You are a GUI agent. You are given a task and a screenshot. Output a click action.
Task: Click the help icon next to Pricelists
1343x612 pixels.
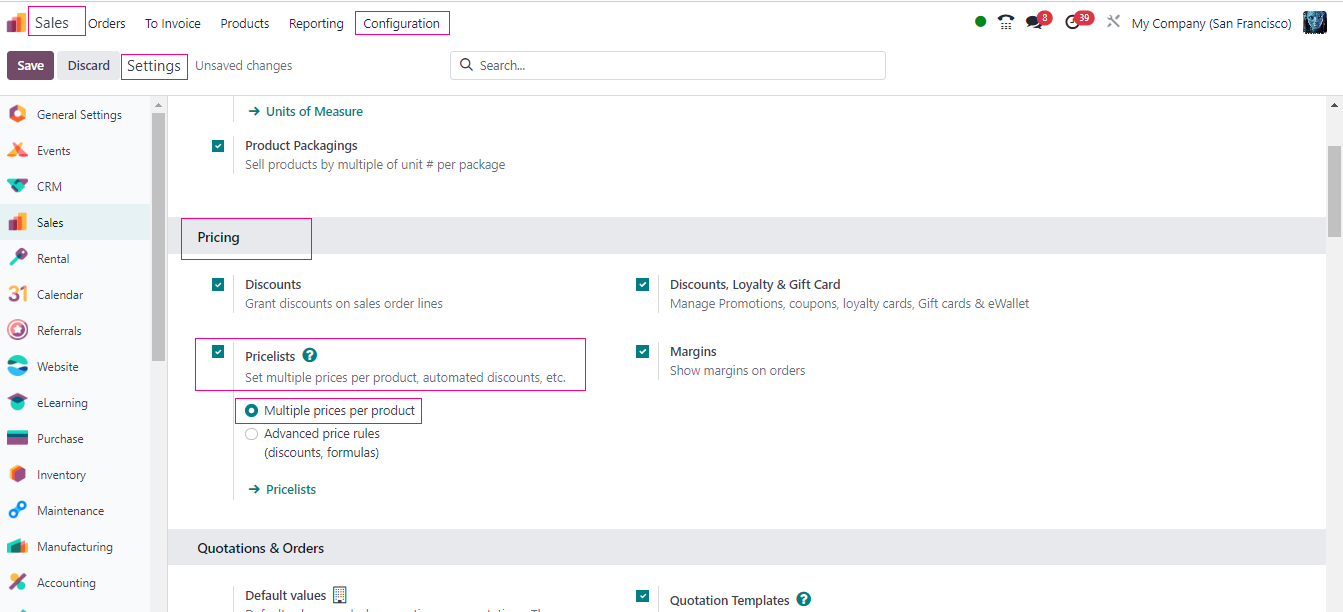click(310, 355)
